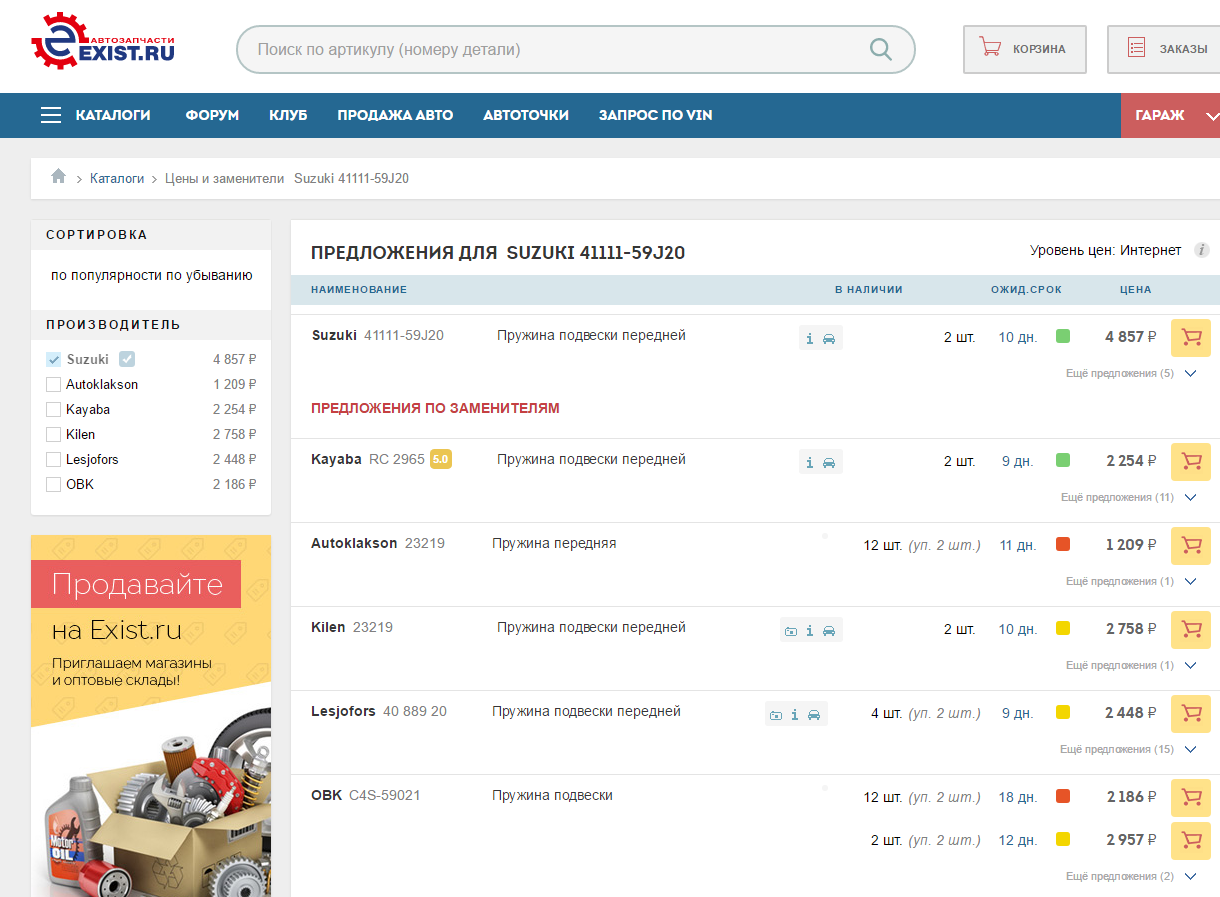Add Autoklakson 23219 to cart
The image size is (1220, 897).
[1191, 546]
